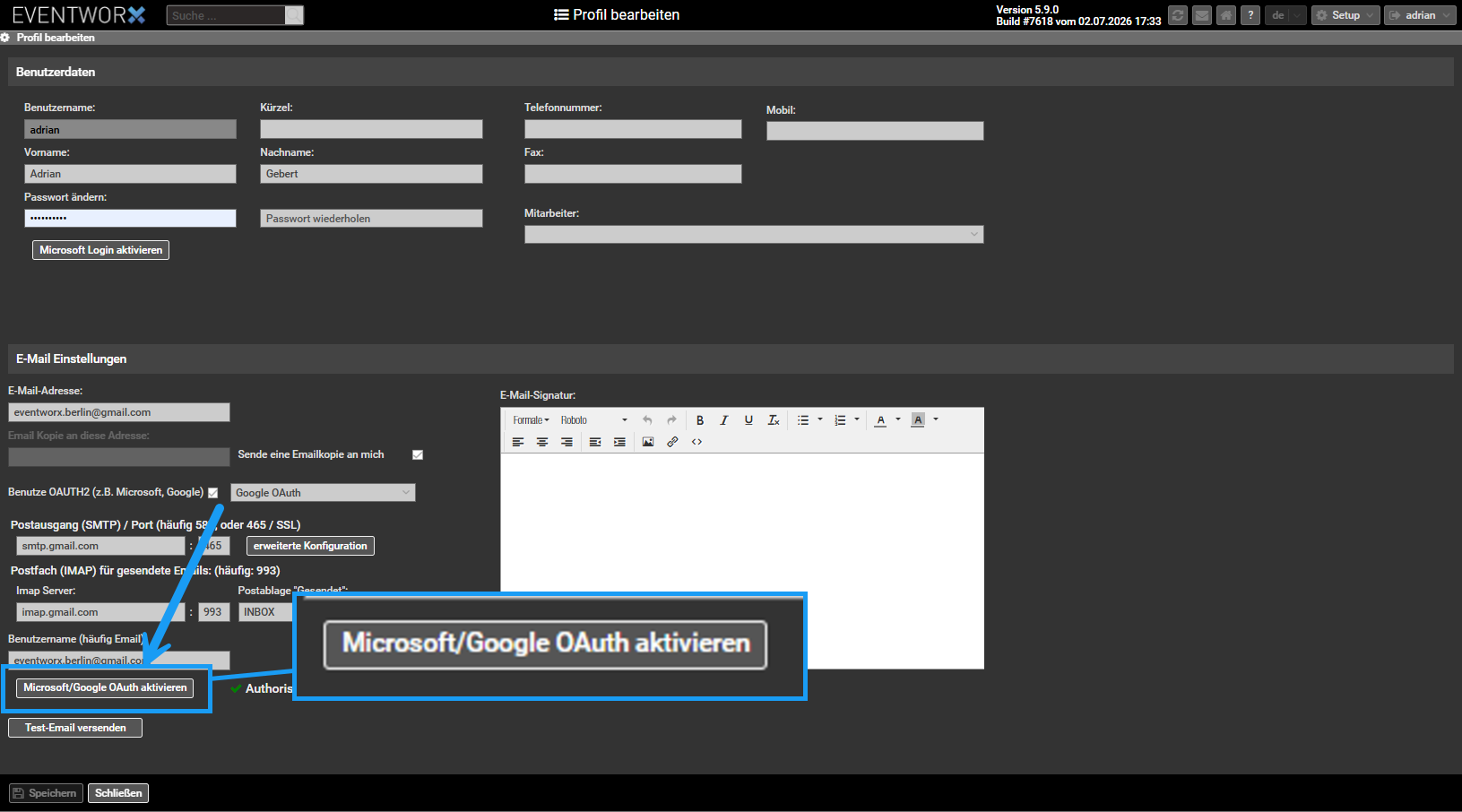Click the Speichern button
1462x812 pixels.
point(46,793)
